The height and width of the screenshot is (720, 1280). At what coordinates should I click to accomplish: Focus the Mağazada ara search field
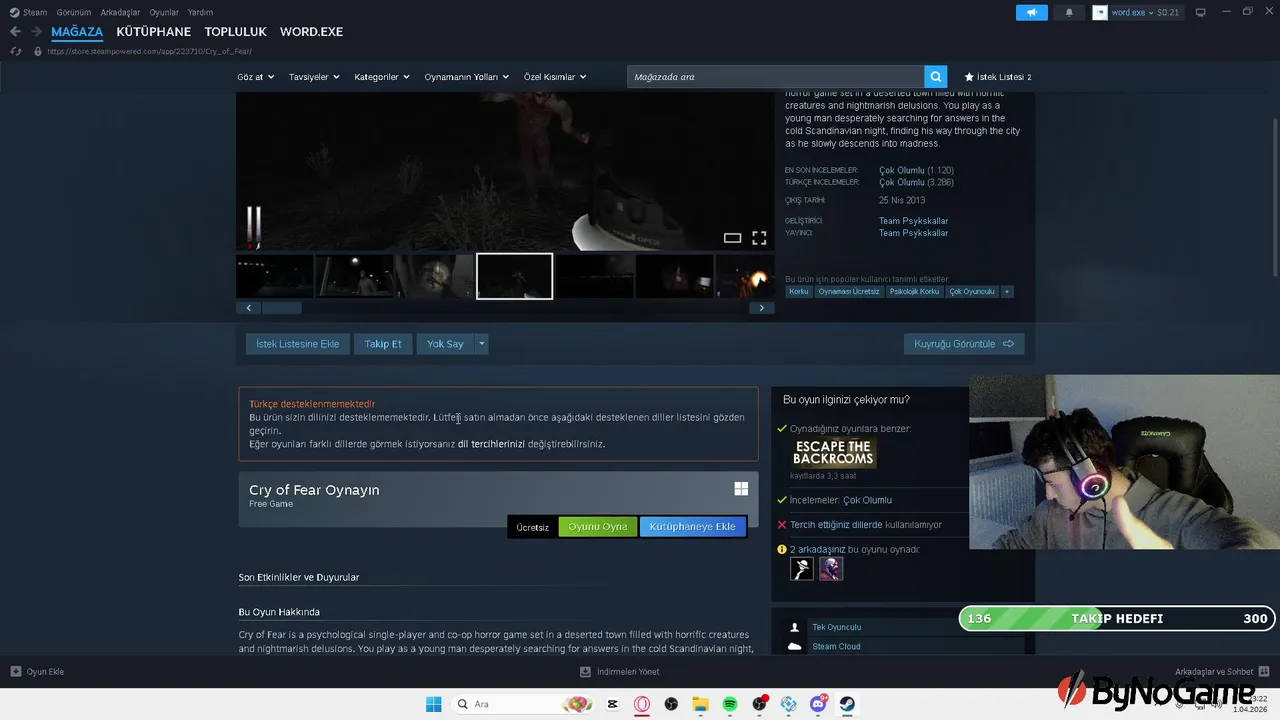[x=776, y=77]
